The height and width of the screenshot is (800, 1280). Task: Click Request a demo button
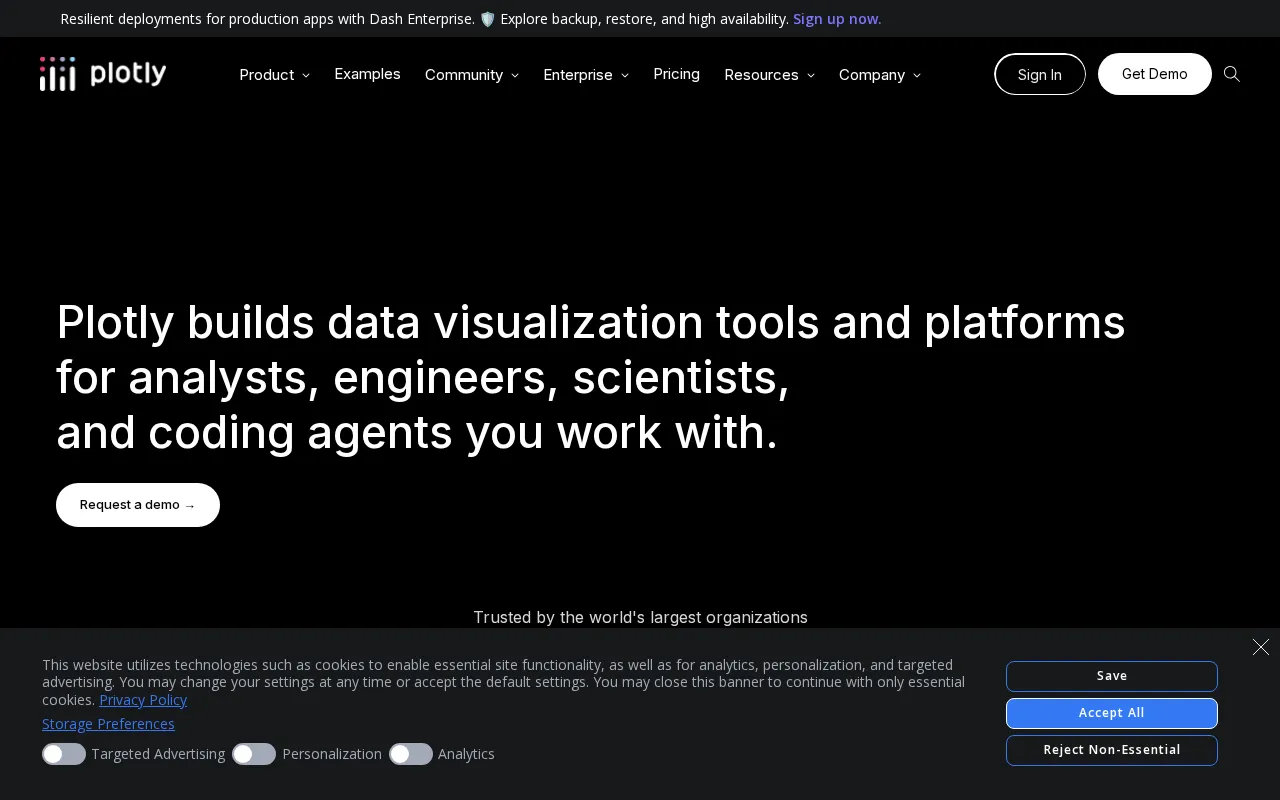point(138,505)
